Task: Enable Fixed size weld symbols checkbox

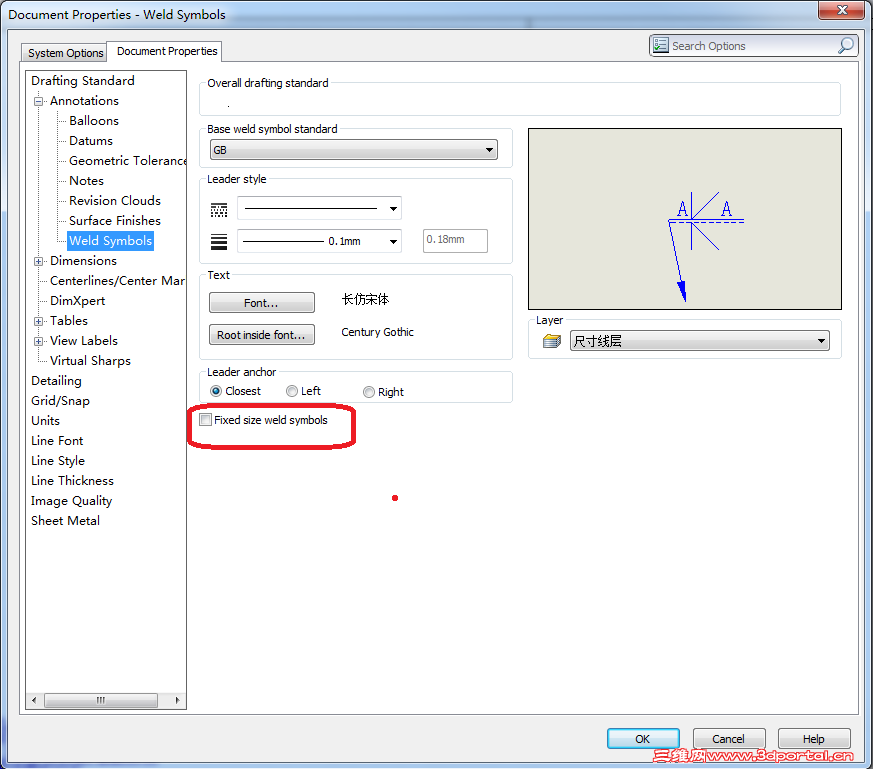Action: pyautogui.click(x=205, y=420)
